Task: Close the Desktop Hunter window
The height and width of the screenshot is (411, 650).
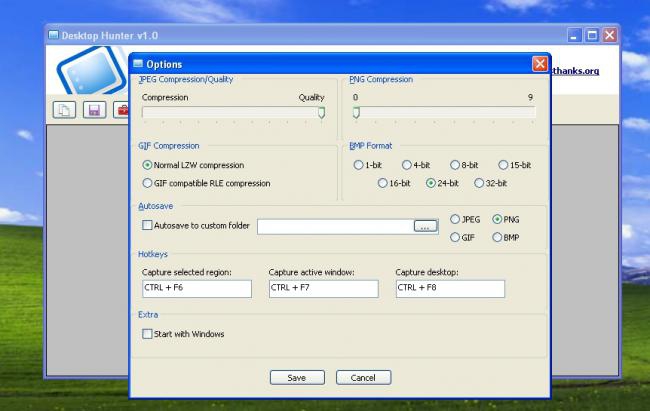Action: pos(610,36)
